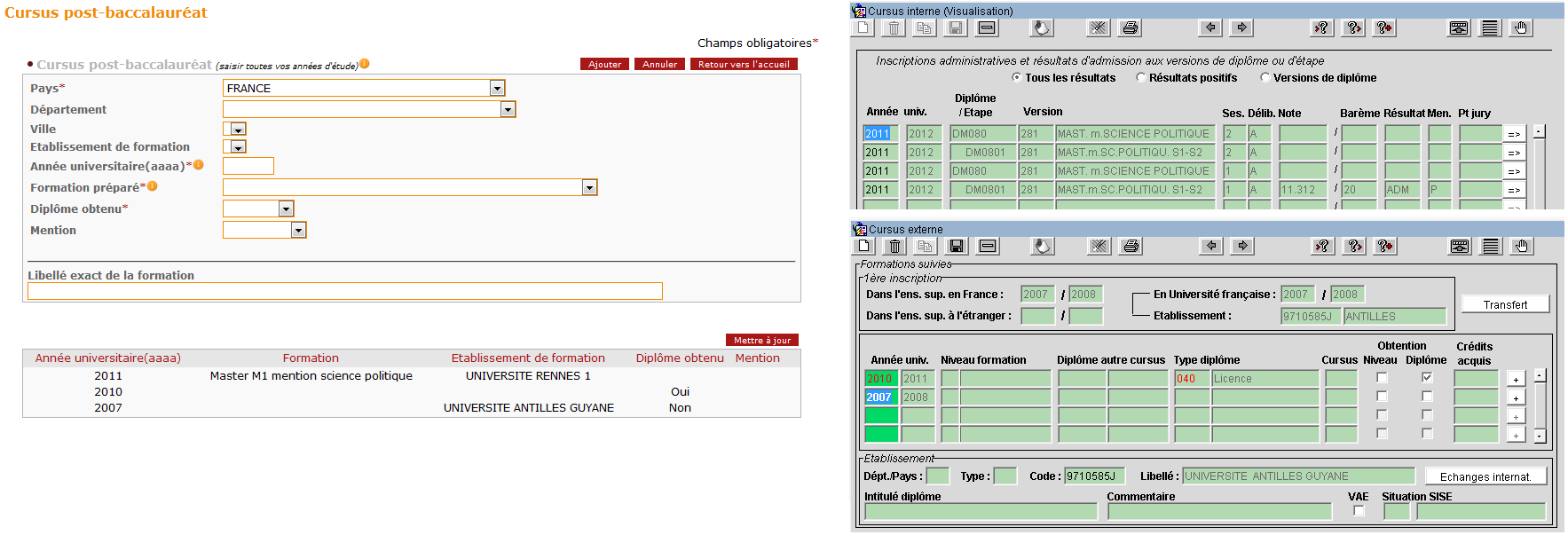Image resolution: width=1568 pixels, height=535 pixels.
Task: Click the print icon in Cursus interne toolbar
Action: [x=1130, y=28]
